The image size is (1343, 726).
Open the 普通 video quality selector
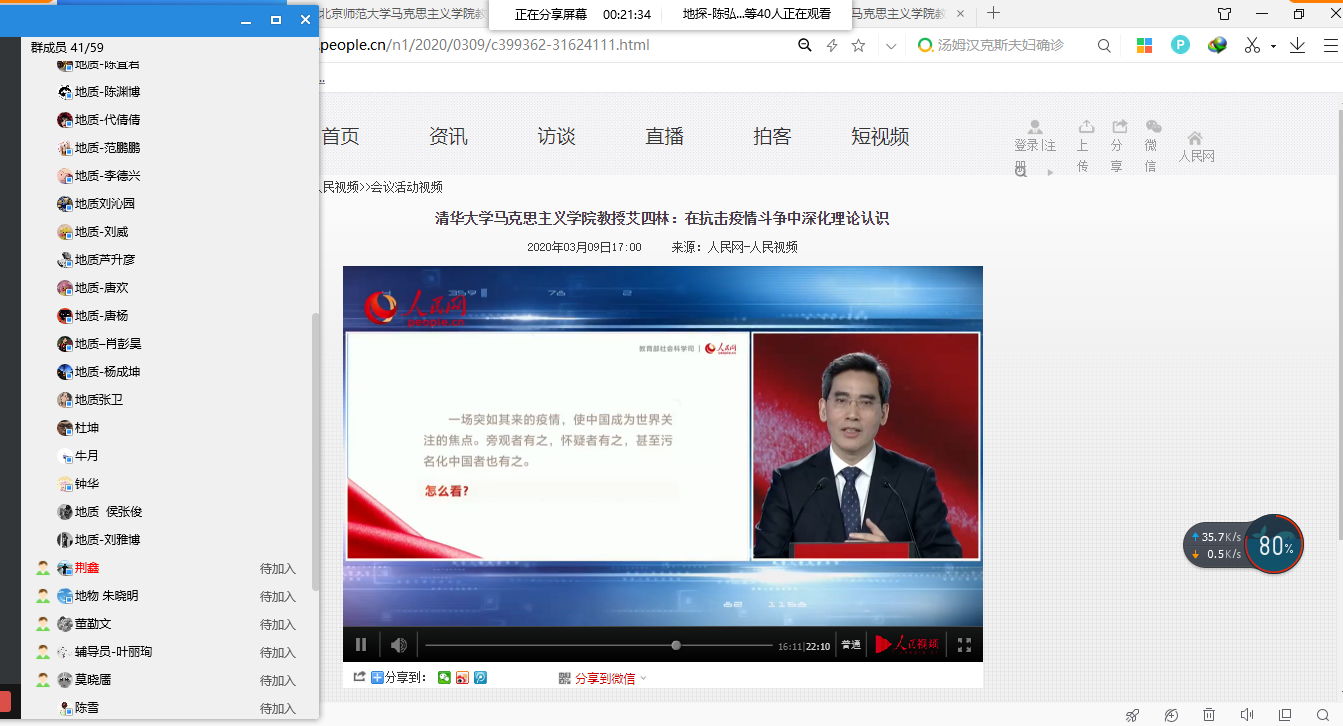pyautogui.click(x=850, y=645)
